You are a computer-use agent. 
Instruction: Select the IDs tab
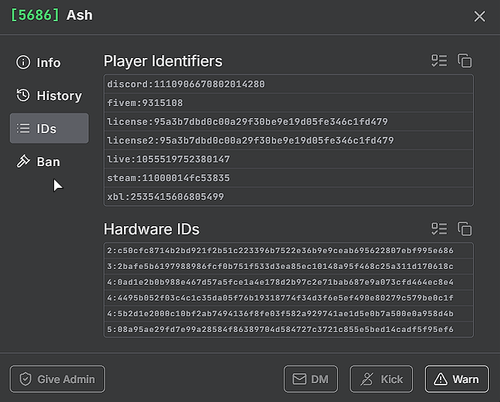(49, 128)
